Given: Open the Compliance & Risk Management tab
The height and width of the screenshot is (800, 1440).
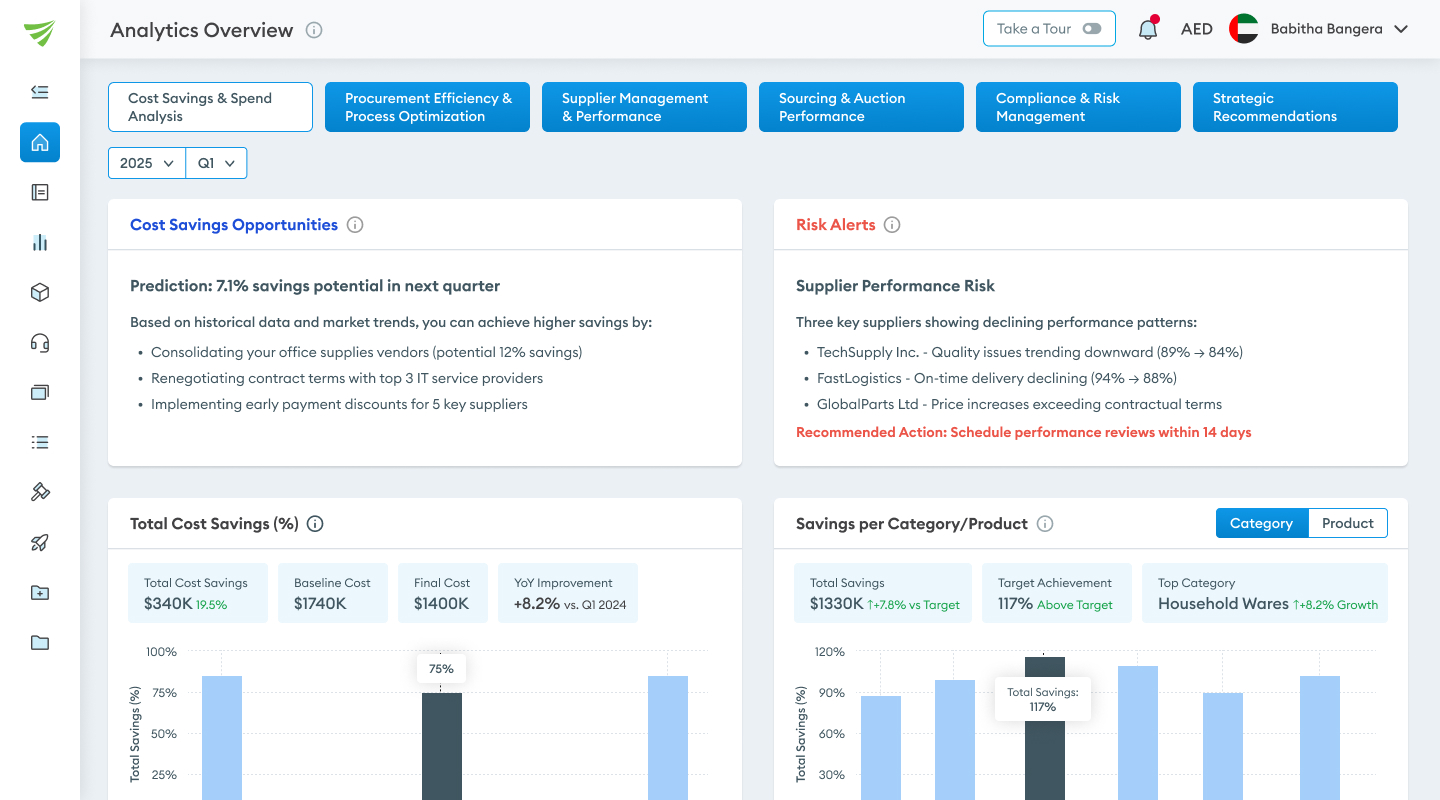Looking at the screenshot, I should click(1078, 107).
